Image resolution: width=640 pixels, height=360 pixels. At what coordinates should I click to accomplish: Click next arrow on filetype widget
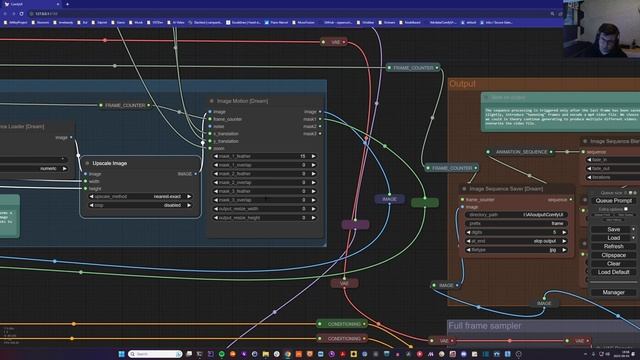click(x=564, y=250)
